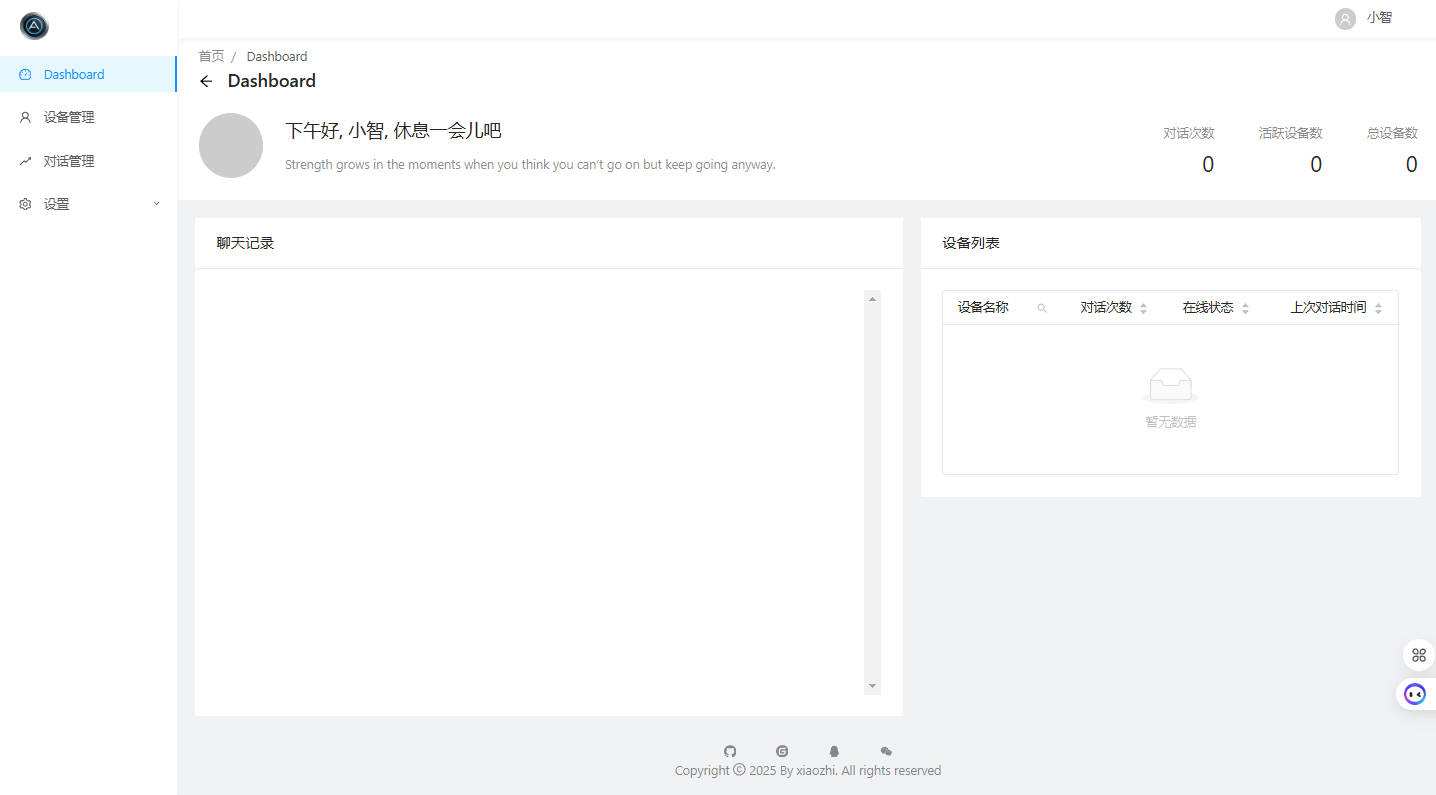This screenshot has height=795, width=1436.
Task: Open the QQ icon in the footer
Action: coord(834,751)
